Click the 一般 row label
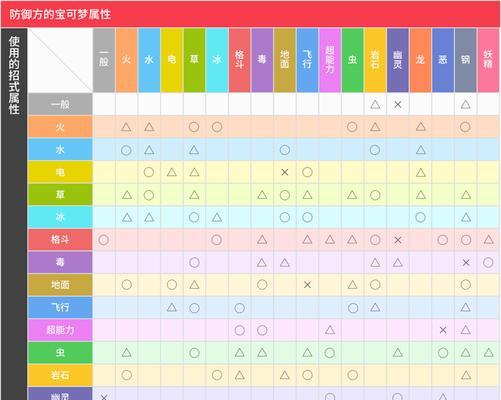The image size is (501, 400). point(60,104)
